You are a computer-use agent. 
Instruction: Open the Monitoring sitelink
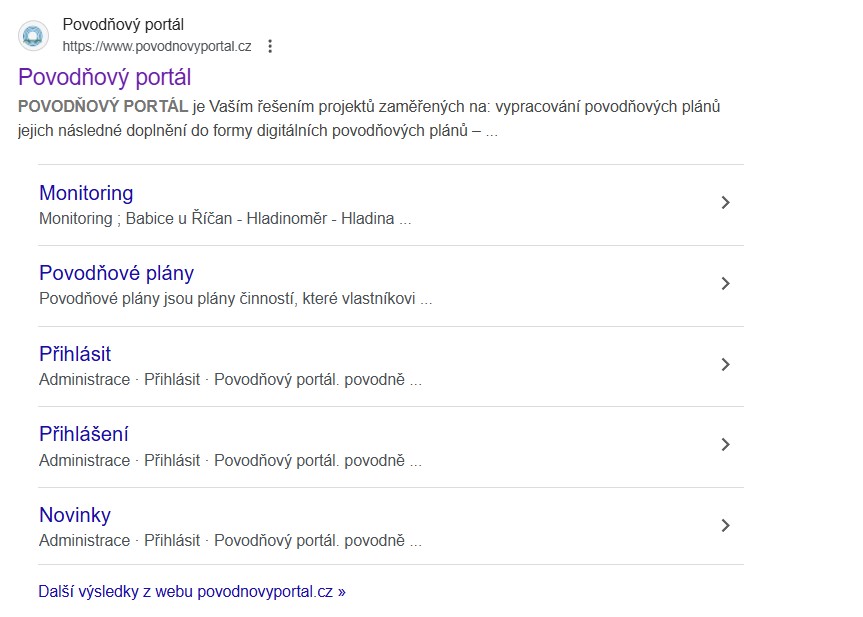tap(86, 193)
